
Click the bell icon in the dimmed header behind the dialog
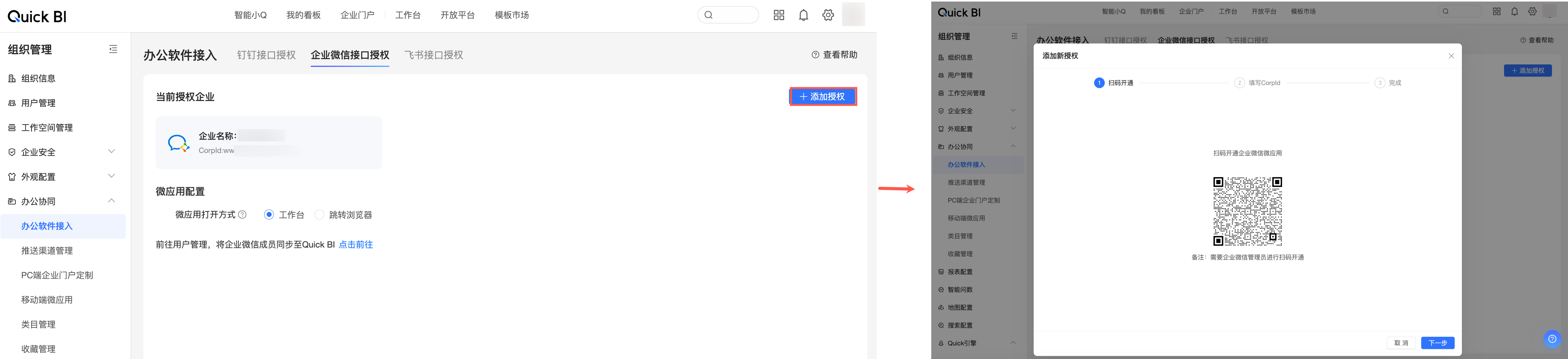1515,12
